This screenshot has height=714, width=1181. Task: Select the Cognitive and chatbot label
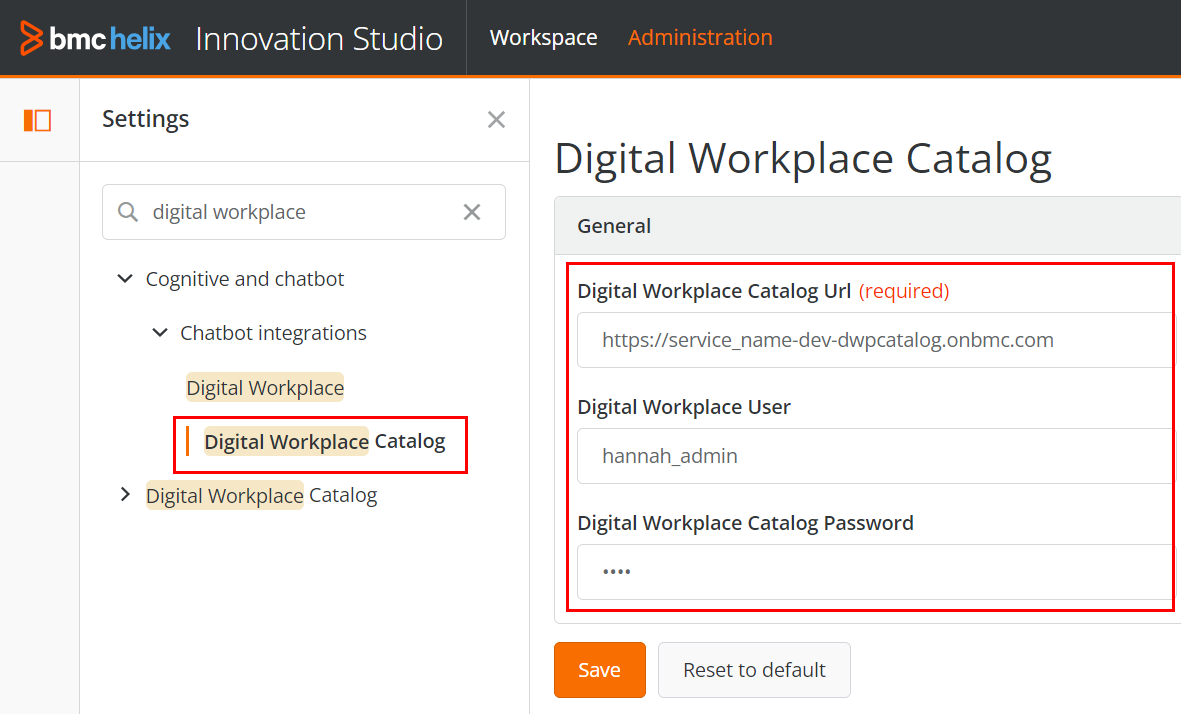point(245,279)
